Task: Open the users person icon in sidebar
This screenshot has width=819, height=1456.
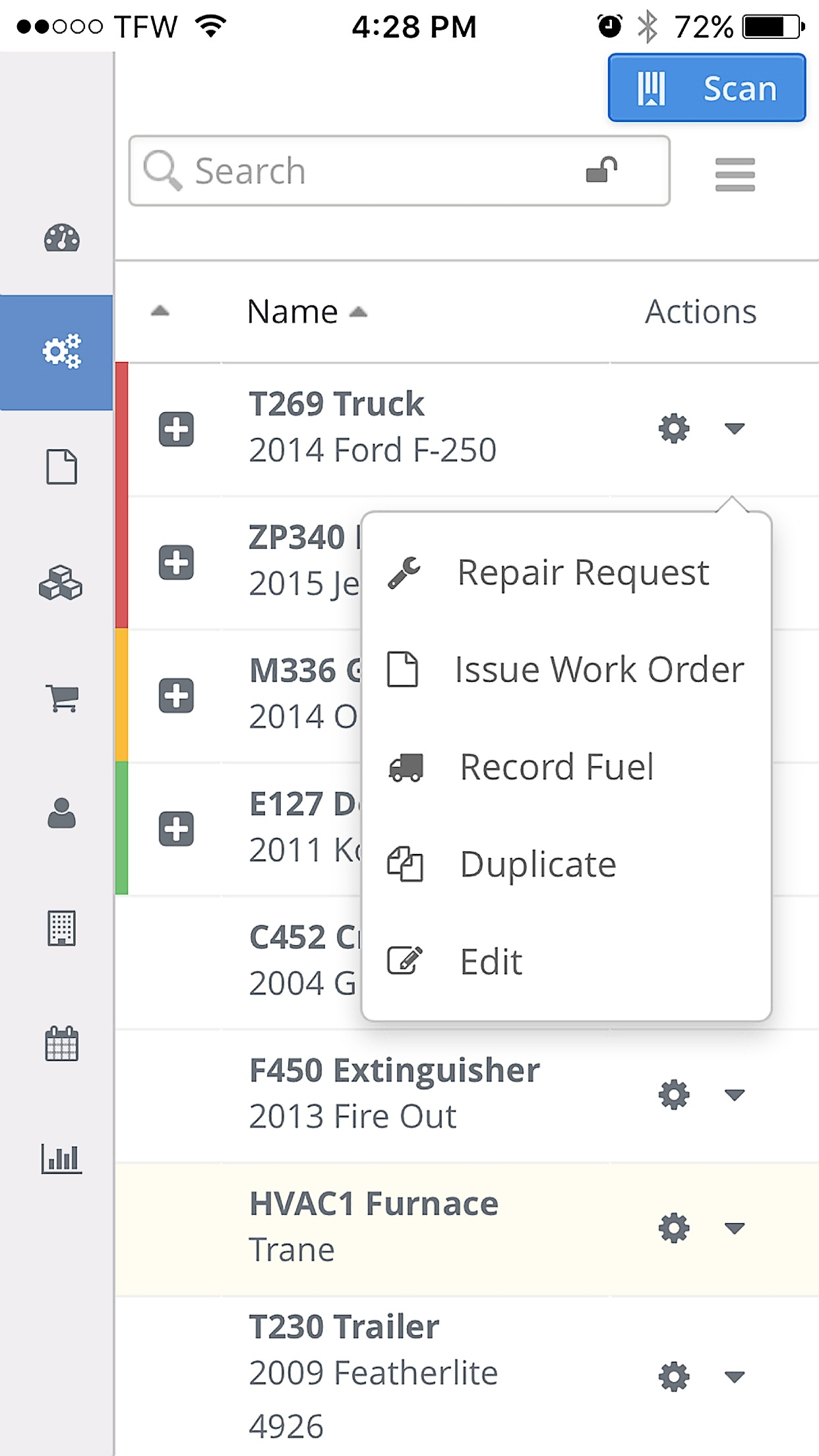Action: [62, 813]
